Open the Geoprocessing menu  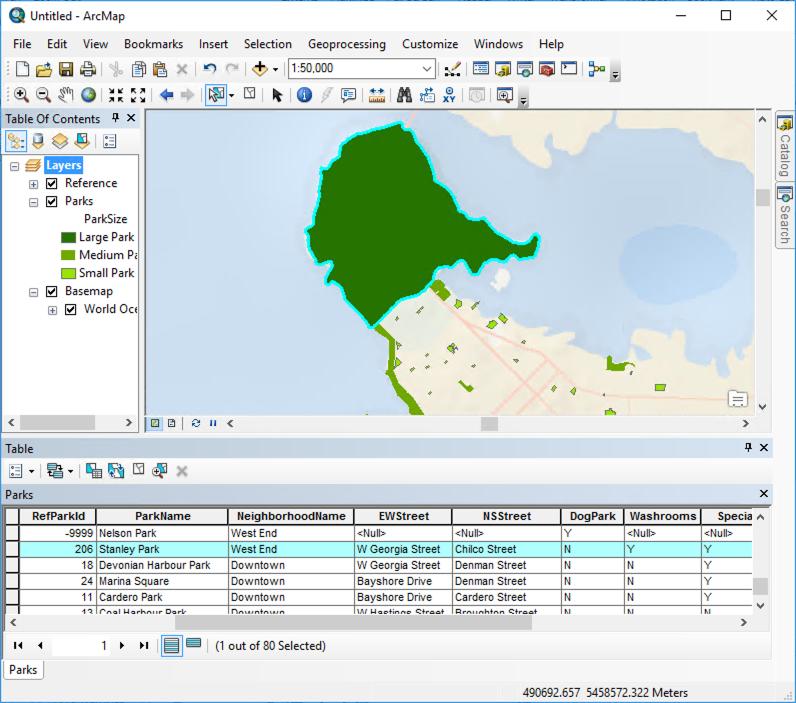(346, 44)
